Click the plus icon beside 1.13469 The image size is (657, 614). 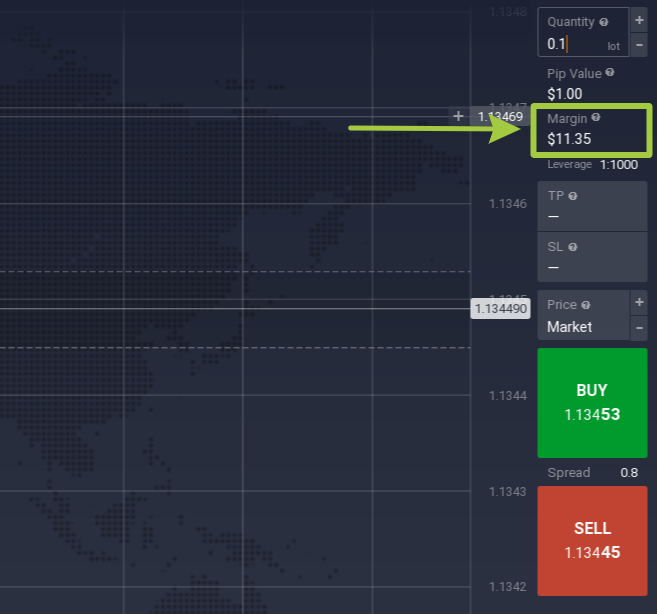459,116
